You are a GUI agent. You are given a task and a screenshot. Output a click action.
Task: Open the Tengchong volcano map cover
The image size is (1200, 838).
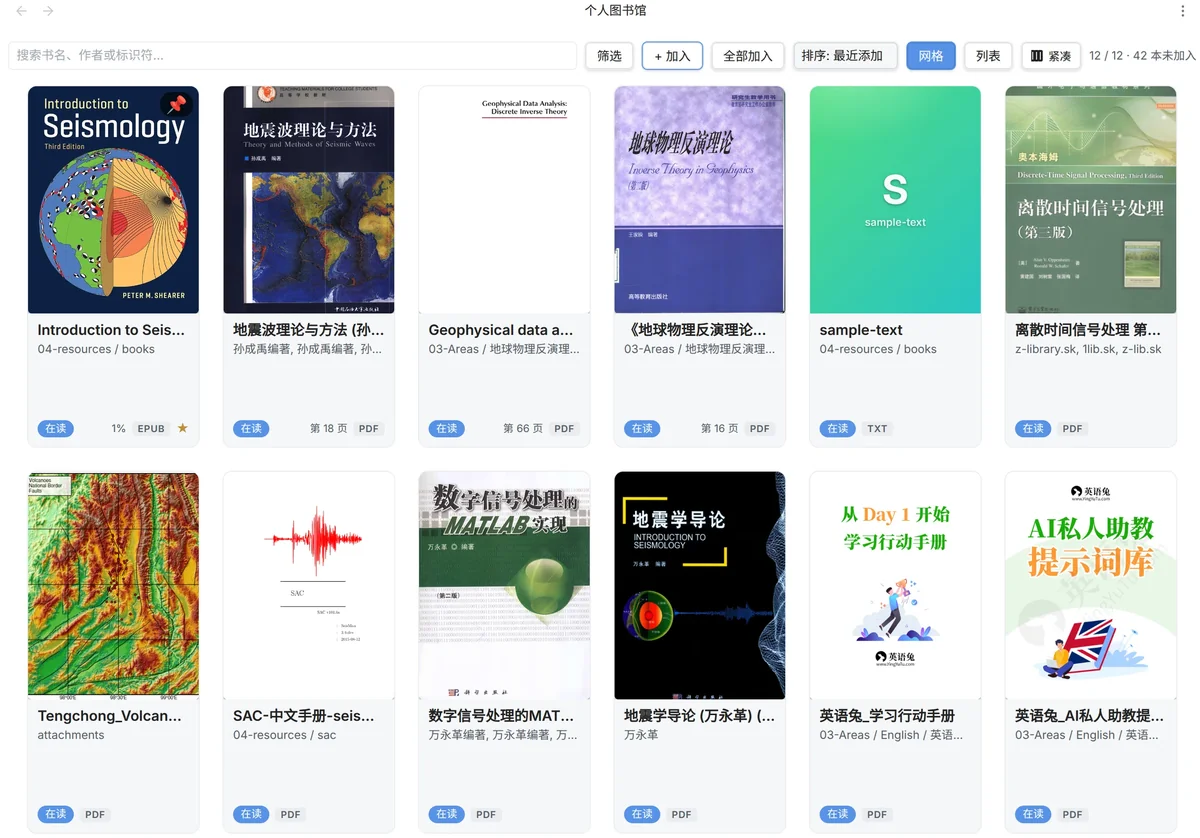tap(113, 585)
